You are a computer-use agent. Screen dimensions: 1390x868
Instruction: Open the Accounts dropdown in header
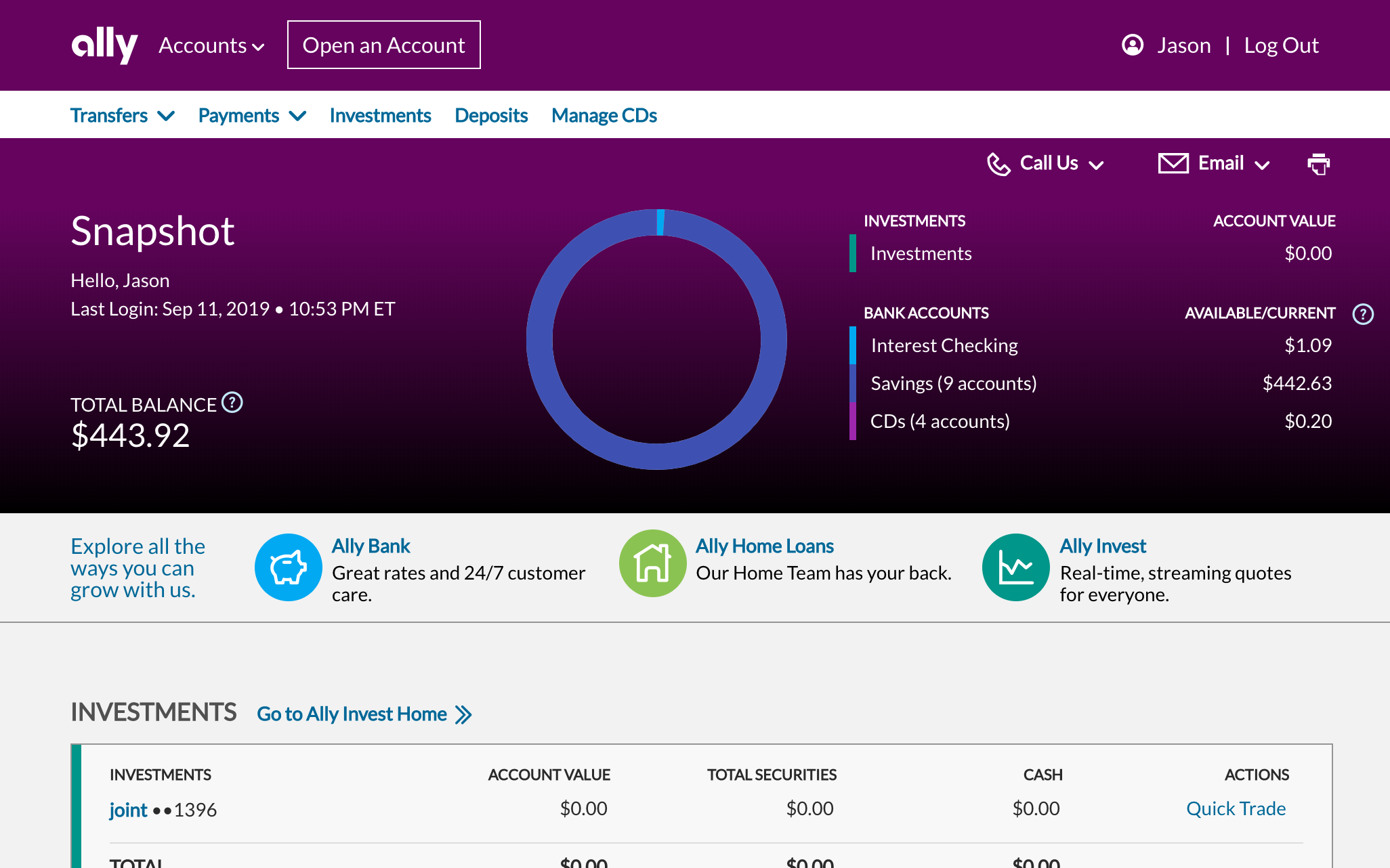(x=211, y=45)
